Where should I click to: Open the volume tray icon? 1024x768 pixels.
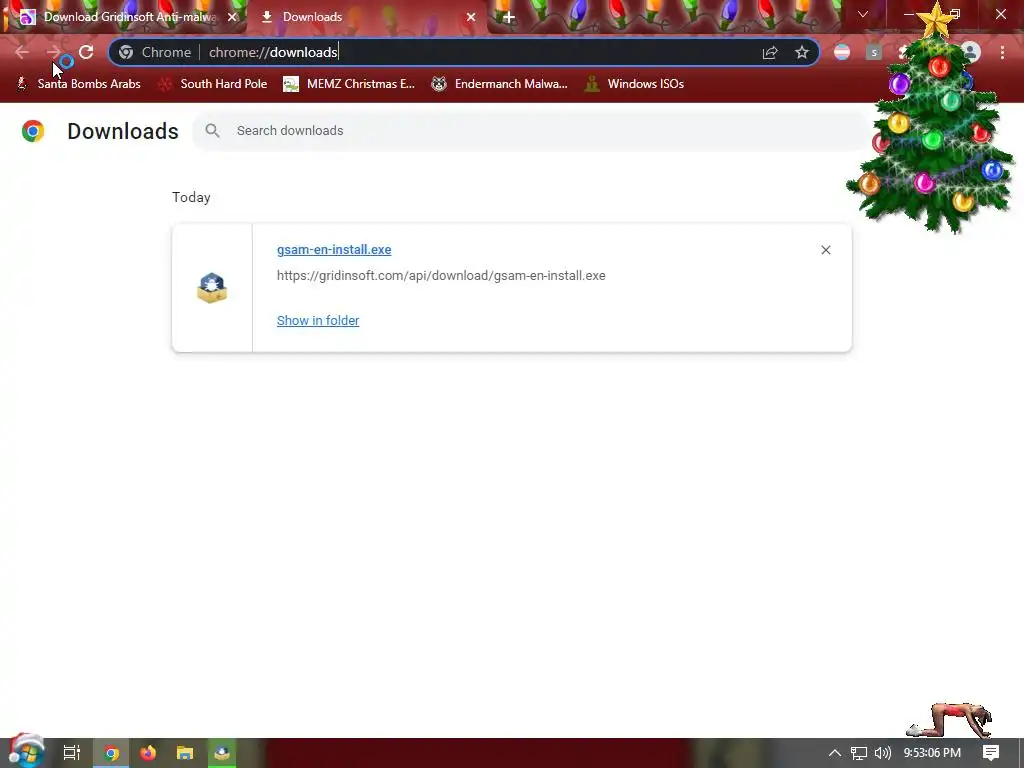click(x=883, y=753)
